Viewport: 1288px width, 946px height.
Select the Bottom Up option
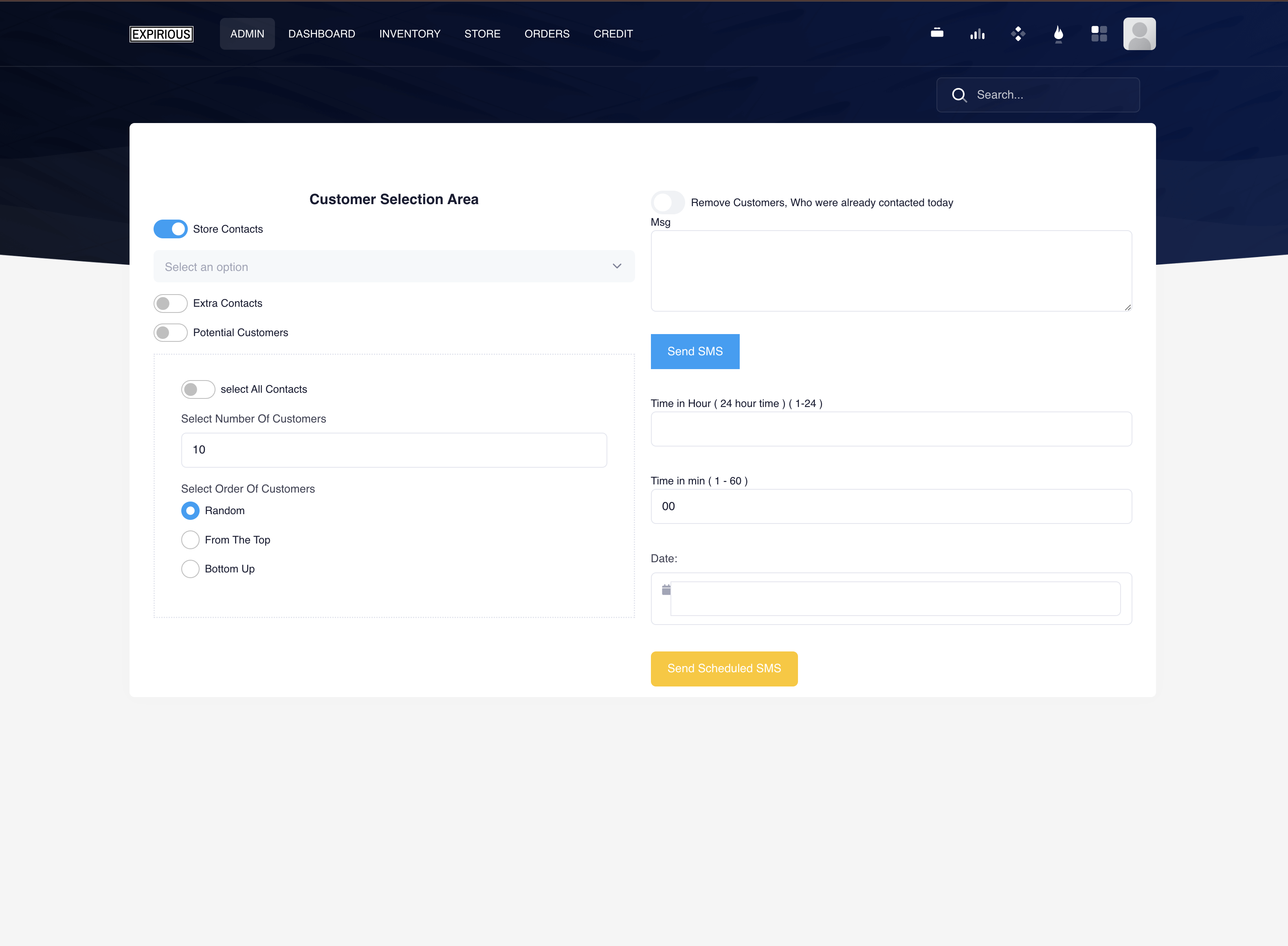[x=190, y=569]
